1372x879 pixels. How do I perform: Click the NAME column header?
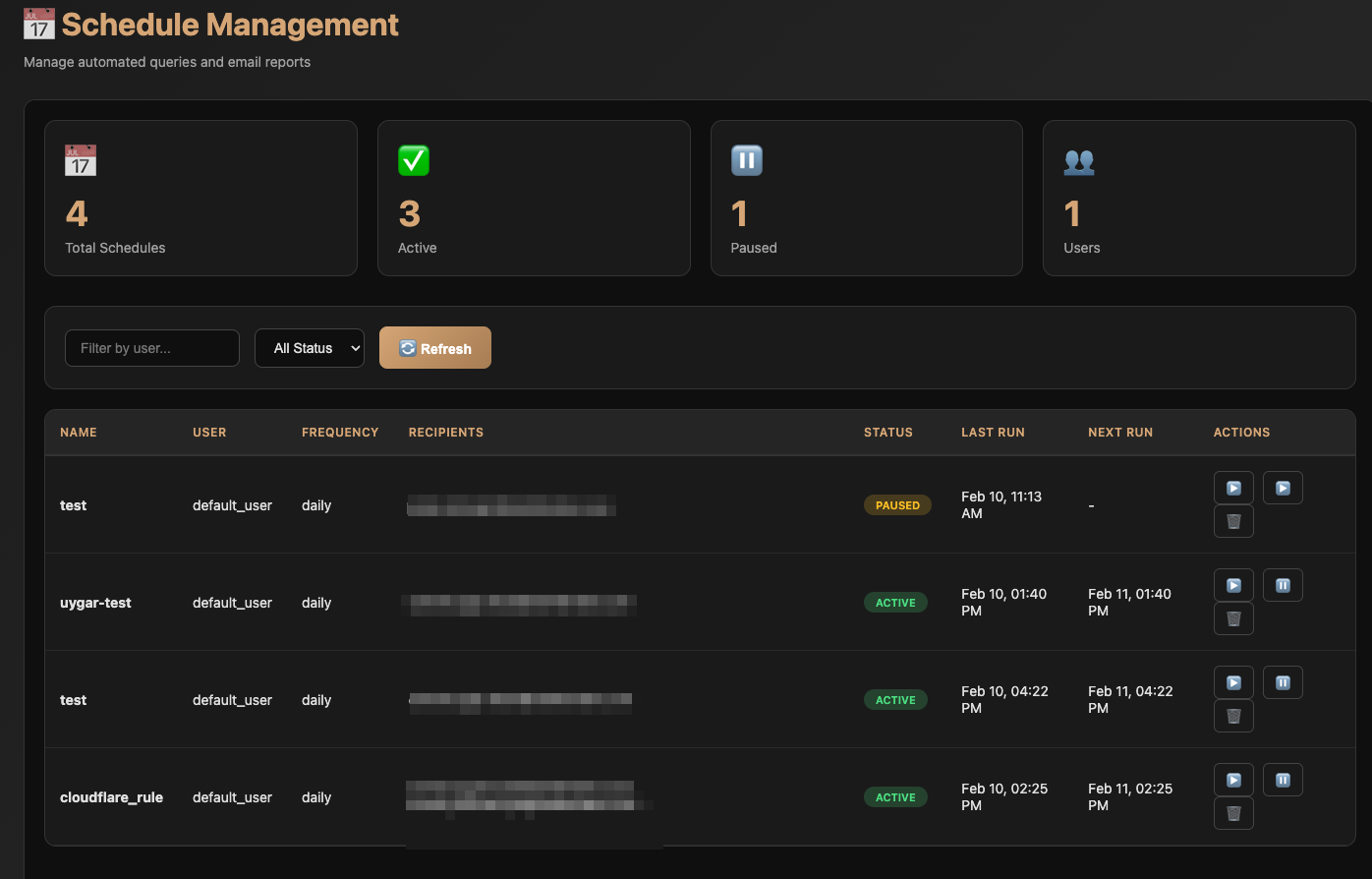pos(79,432)
